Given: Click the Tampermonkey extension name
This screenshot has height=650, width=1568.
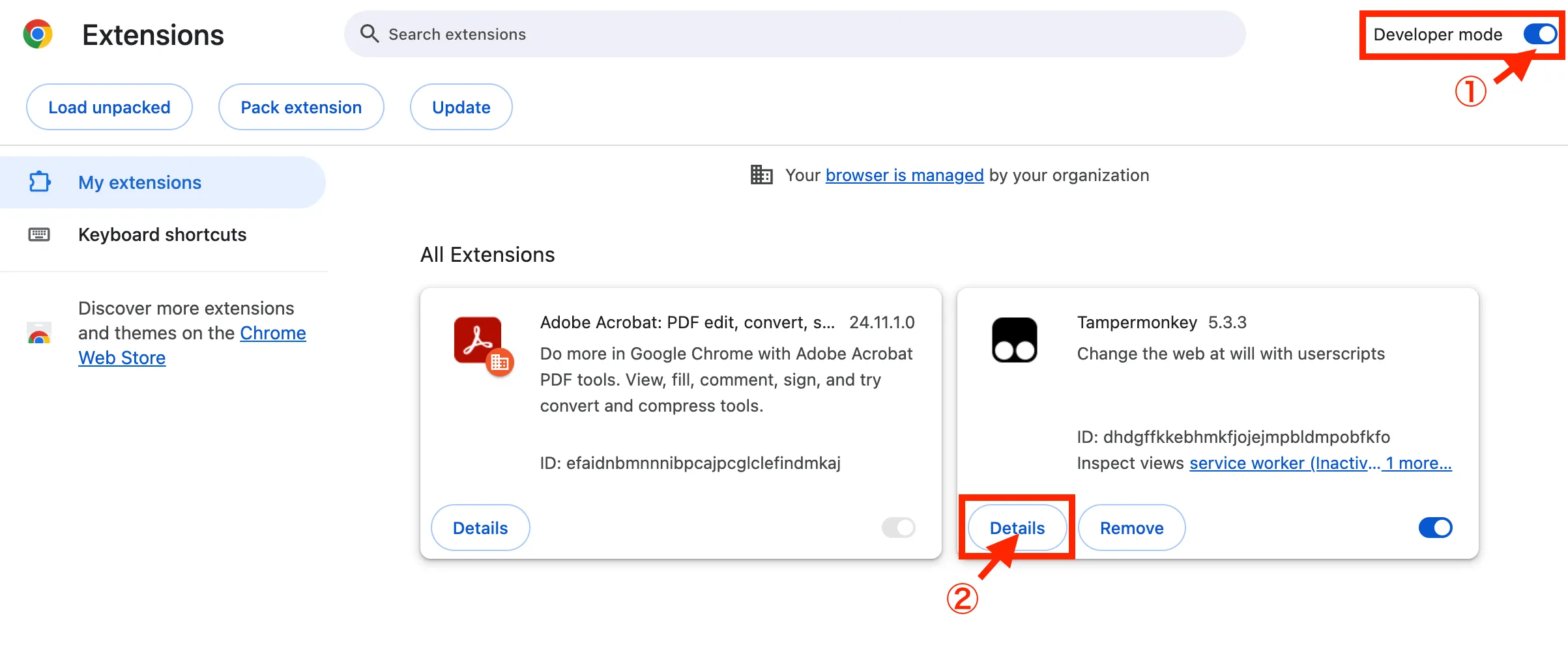Looking at the screenshot, I should [1137, 322].
